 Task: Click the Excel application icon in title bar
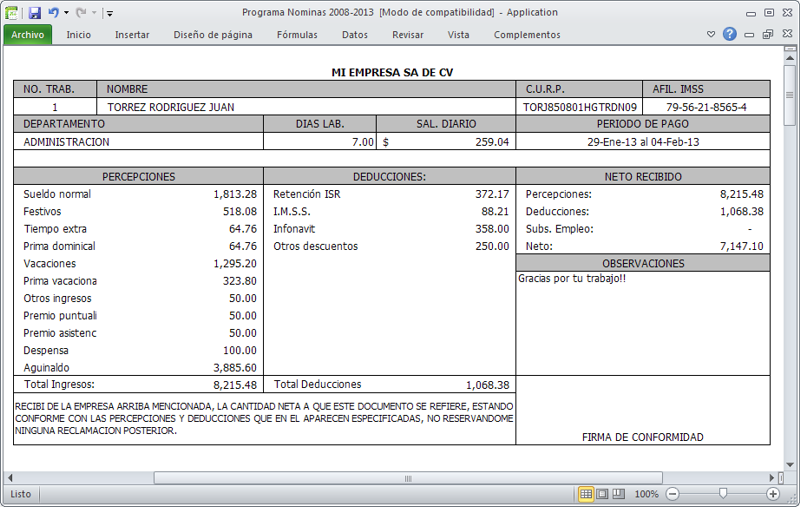[12, 13]
